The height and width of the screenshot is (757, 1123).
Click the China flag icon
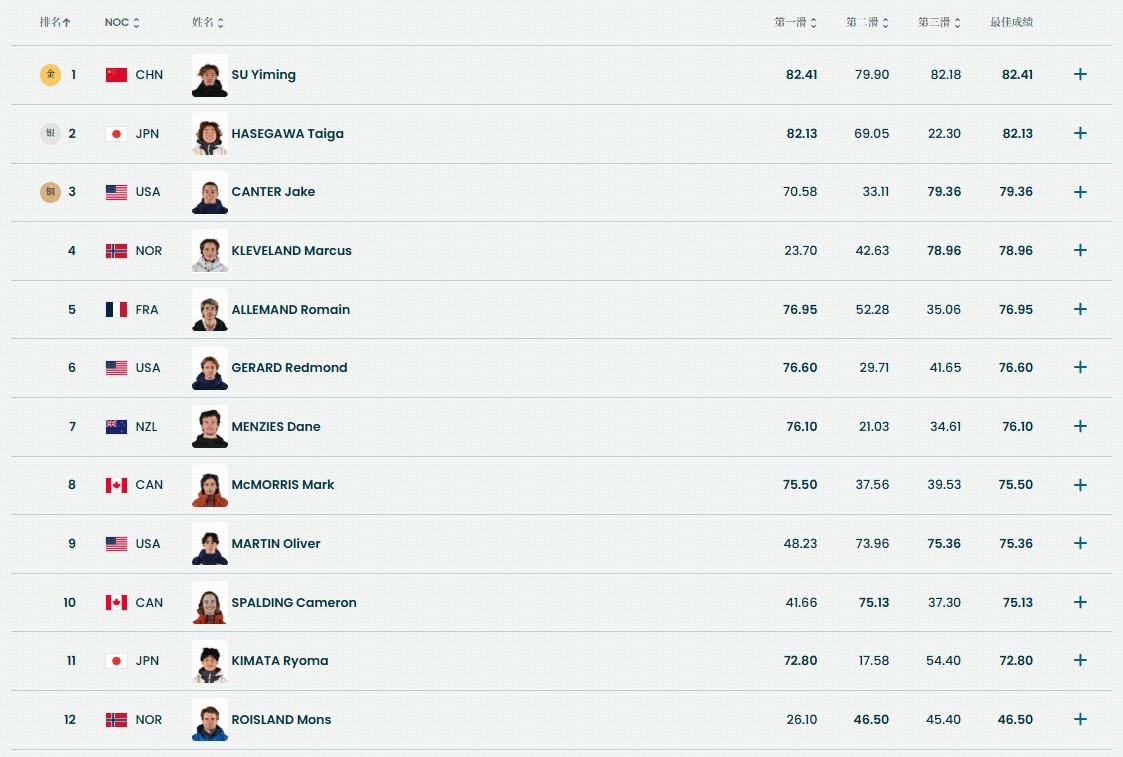(116, 75)
